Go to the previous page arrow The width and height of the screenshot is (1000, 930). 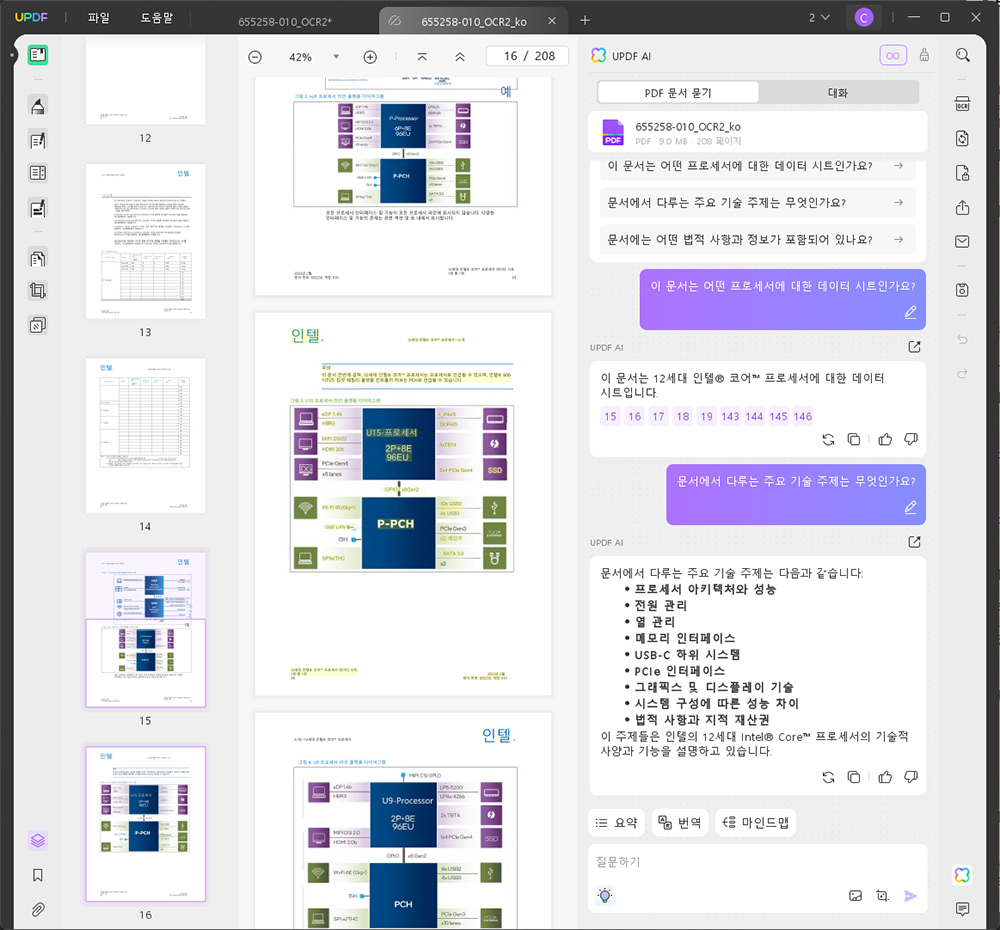[x=460, y=57]
